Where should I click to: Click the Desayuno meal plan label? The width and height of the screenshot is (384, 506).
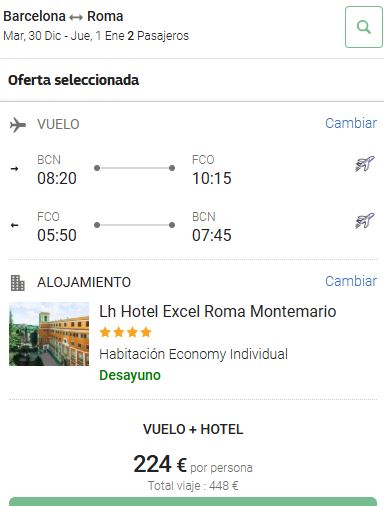tap(130, 375)
